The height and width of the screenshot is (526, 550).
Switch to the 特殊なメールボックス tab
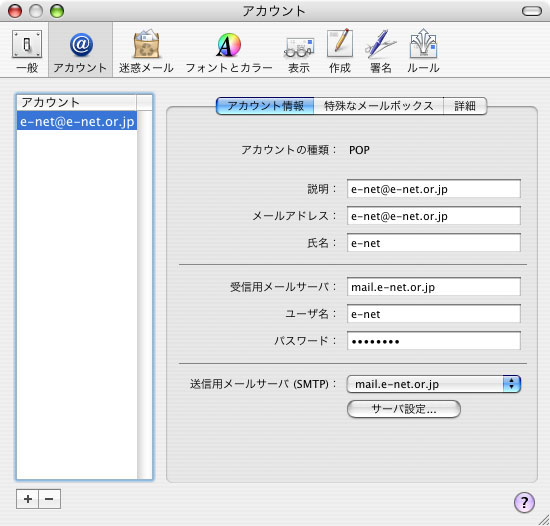pos(378,106)
